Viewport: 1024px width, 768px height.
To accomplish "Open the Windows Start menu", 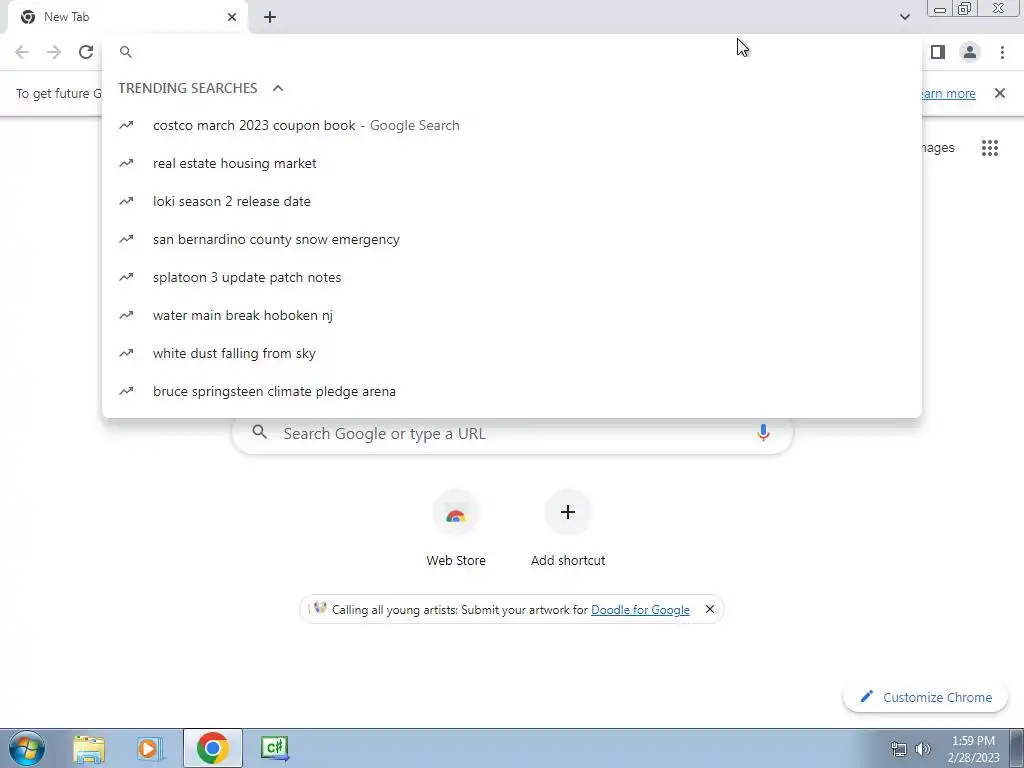I will [27, 748].
